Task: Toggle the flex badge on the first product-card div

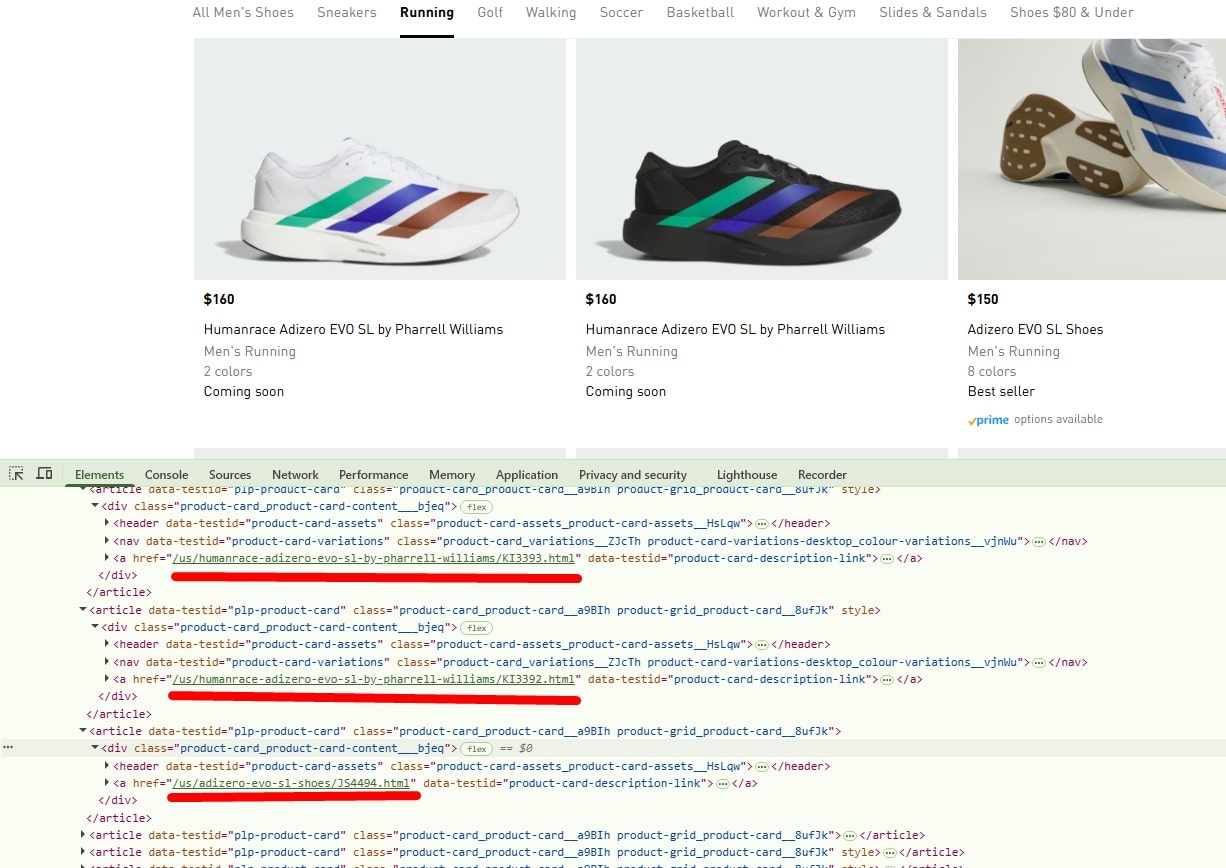Action: tap(475, 507)
